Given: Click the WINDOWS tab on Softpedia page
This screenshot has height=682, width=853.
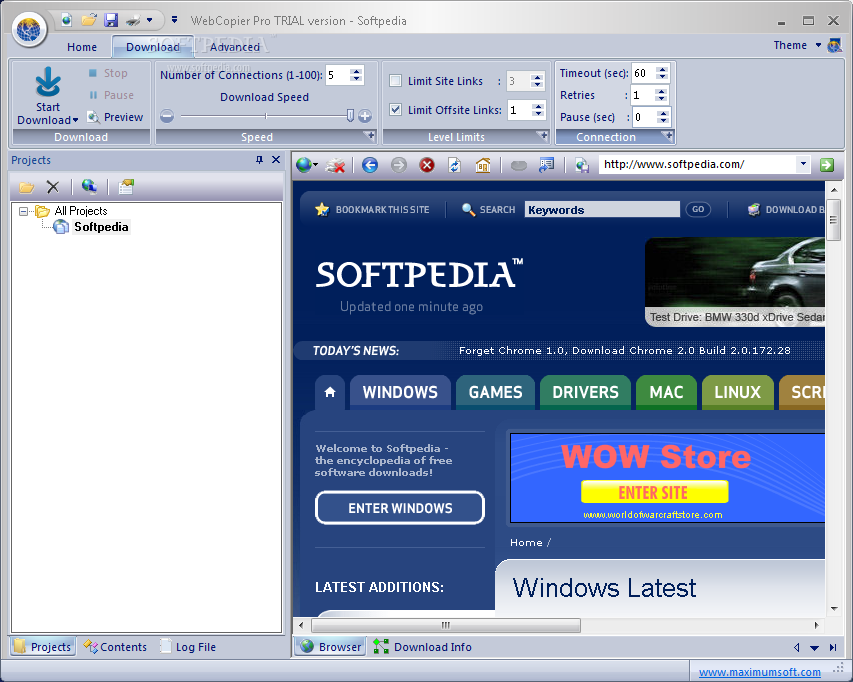Looking at the screenshot, I should coord(400,392).
